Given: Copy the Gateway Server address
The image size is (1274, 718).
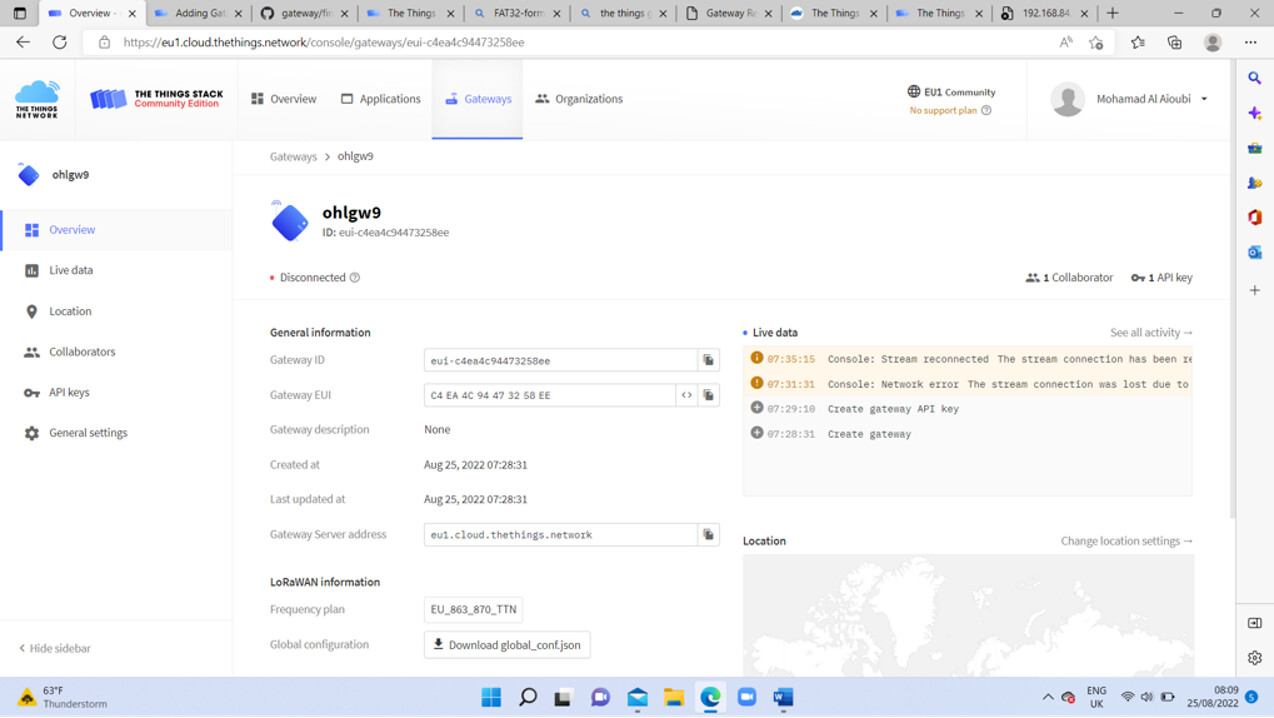Looking at the screenshot, I should (708, 535).
